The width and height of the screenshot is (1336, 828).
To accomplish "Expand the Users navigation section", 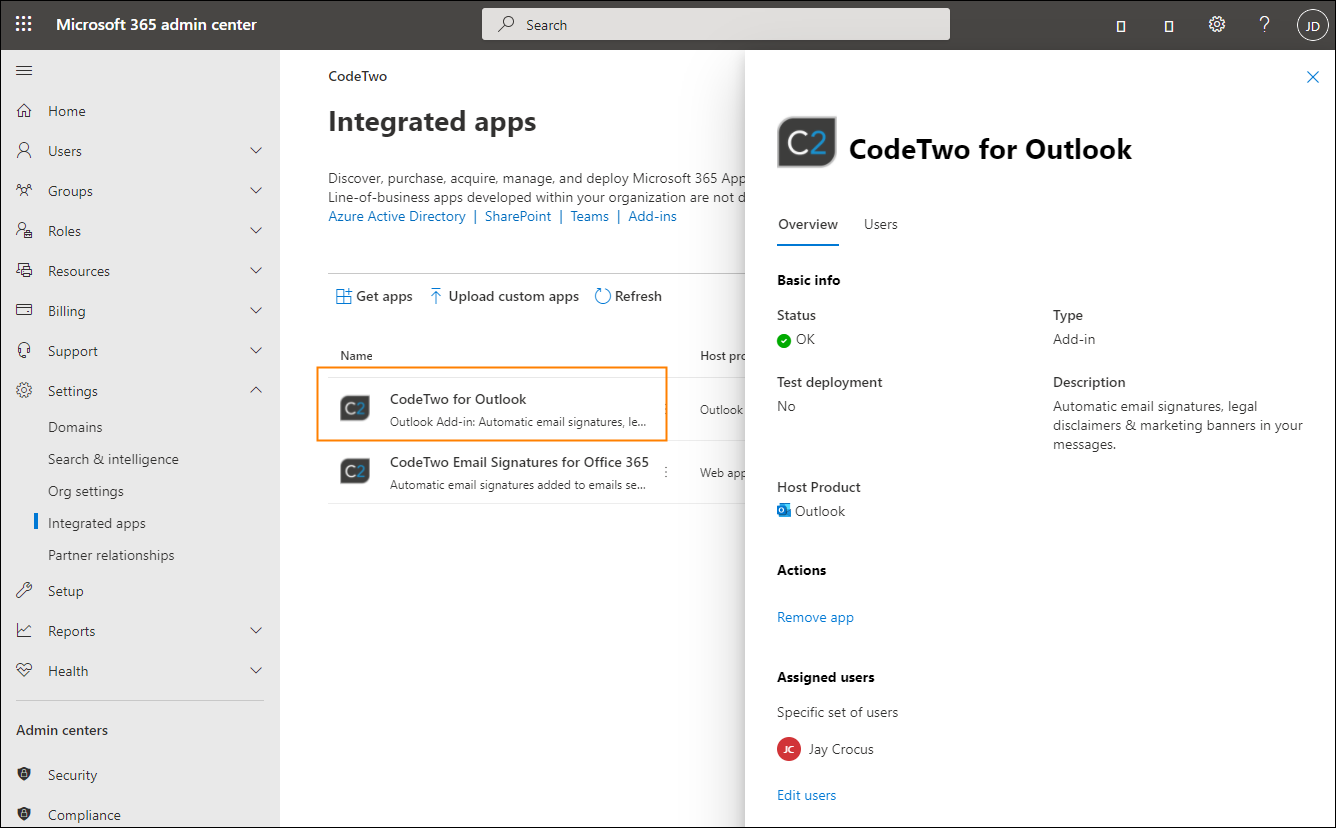I will (256, 151).
